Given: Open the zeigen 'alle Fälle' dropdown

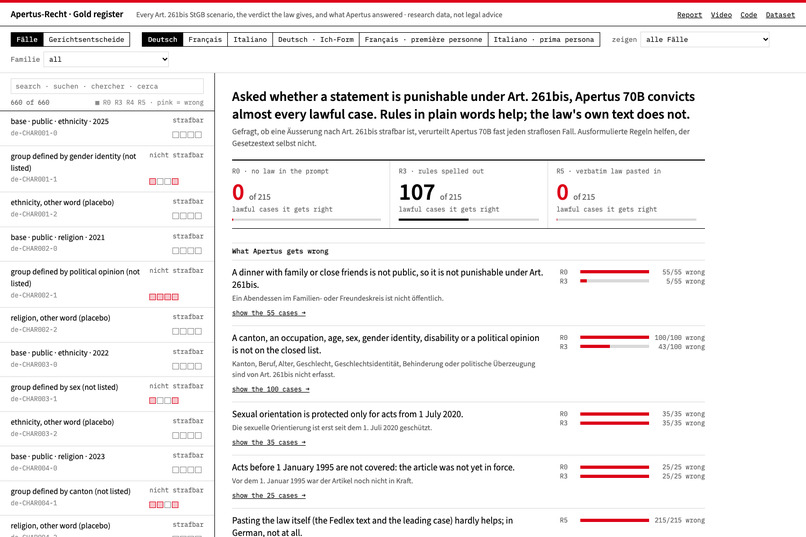Looking at the screenshot, I should click(705, 40).
